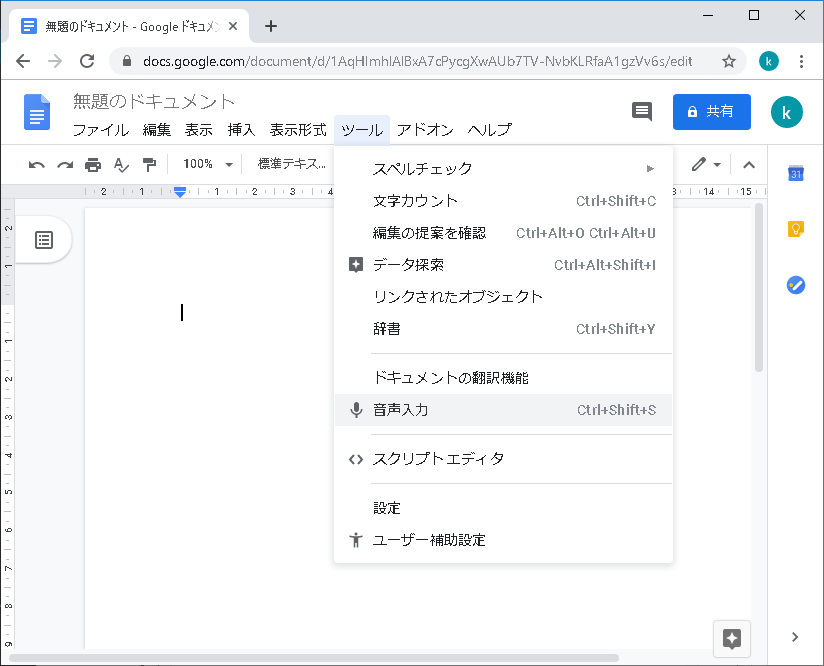Open Google Calendar in side panel
Viewport: 824px width, 666px height.
pyautogui.click(x=796, y=174)
